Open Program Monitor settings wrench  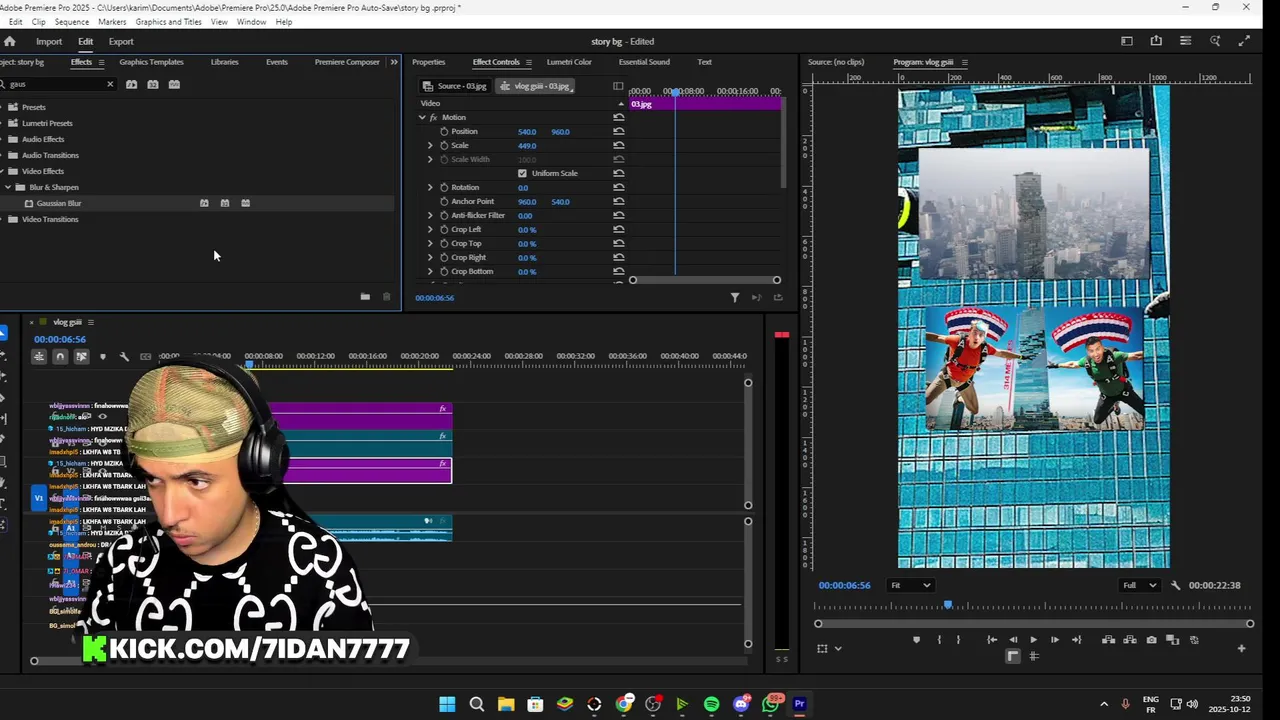click(x=1176, y=585)
